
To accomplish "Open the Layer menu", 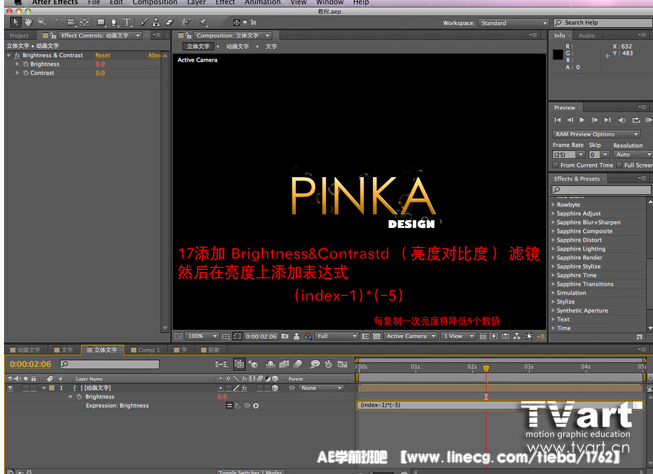I will pos(197,2).
